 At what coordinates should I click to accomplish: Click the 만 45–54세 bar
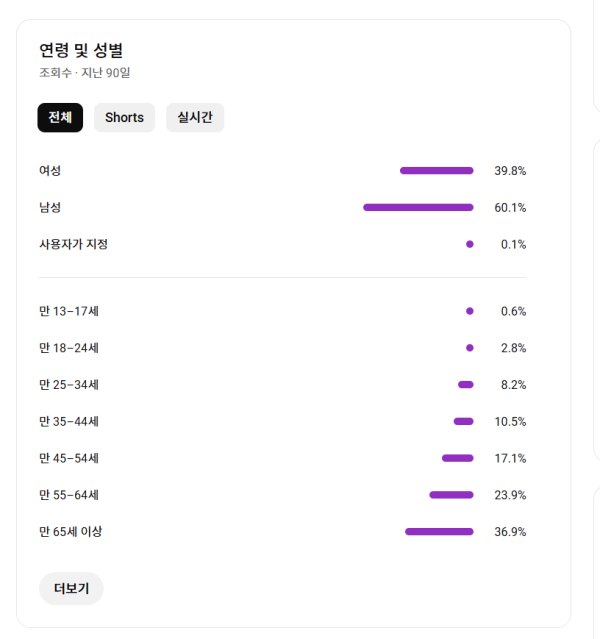[x=457, y=458]
